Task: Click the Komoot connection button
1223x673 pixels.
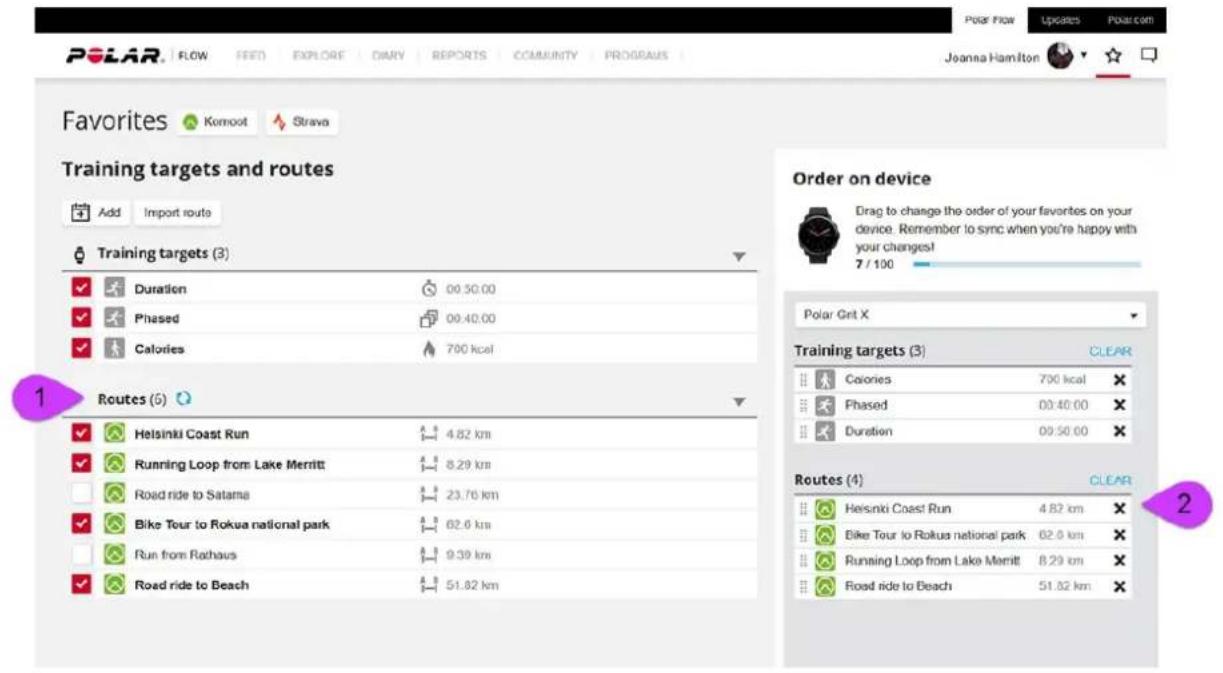Action: [x=216, y=122]
